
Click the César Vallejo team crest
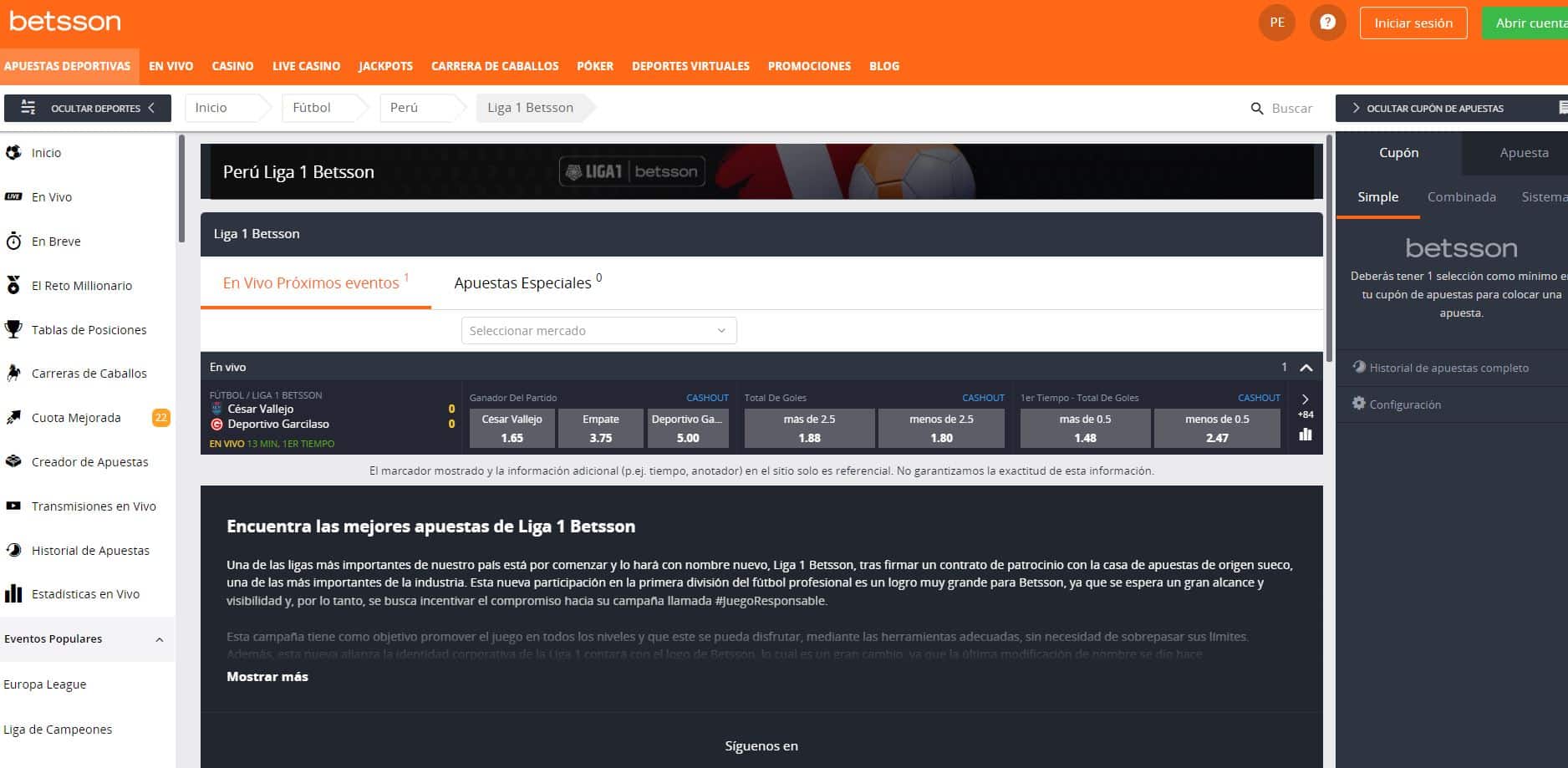[x=217, y=409]
